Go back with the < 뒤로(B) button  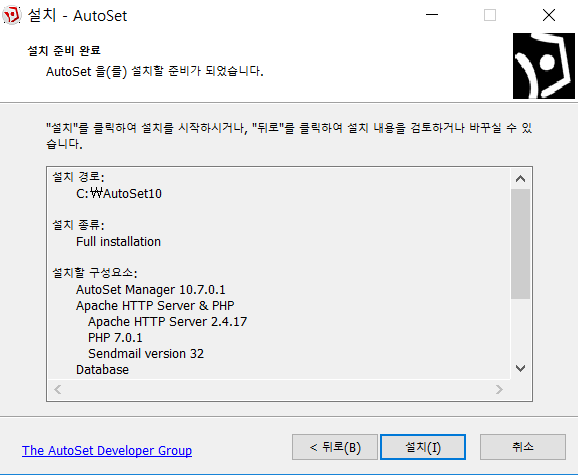335,447
